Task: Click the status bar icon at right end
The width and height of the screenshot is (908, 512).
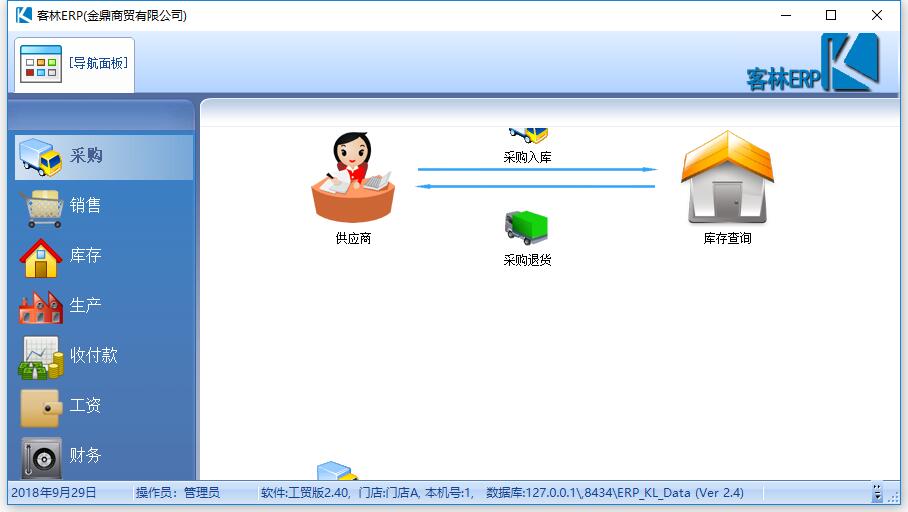Action: coord(877,493)
